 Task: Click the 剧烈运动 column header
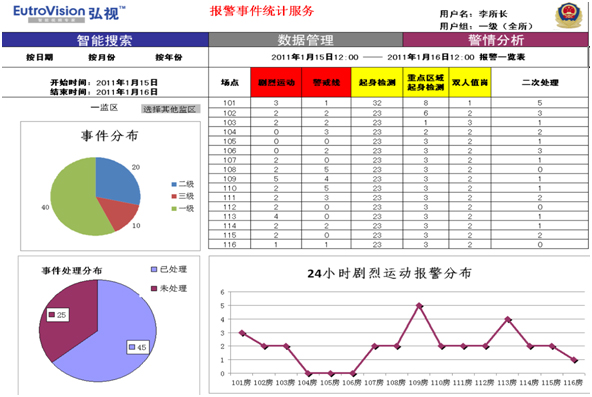pyautogui.click(x=276, y=82)
